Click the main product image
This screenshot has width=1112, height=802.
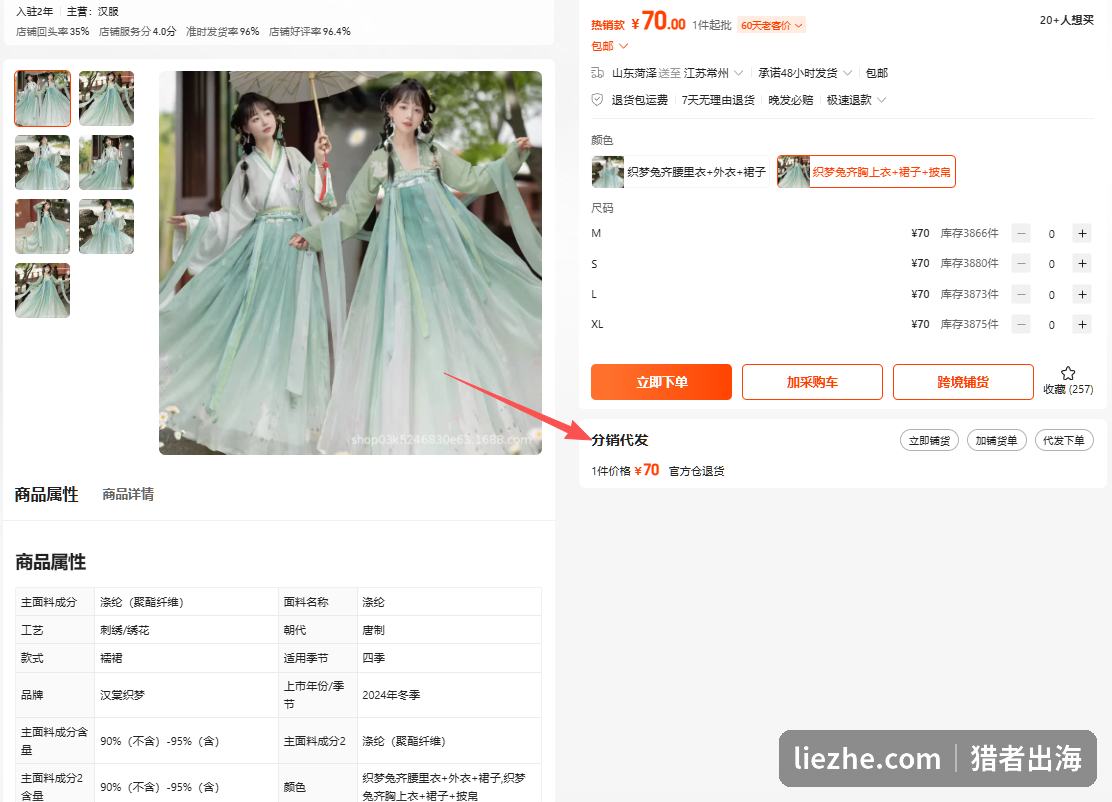(x=350, y=262)
